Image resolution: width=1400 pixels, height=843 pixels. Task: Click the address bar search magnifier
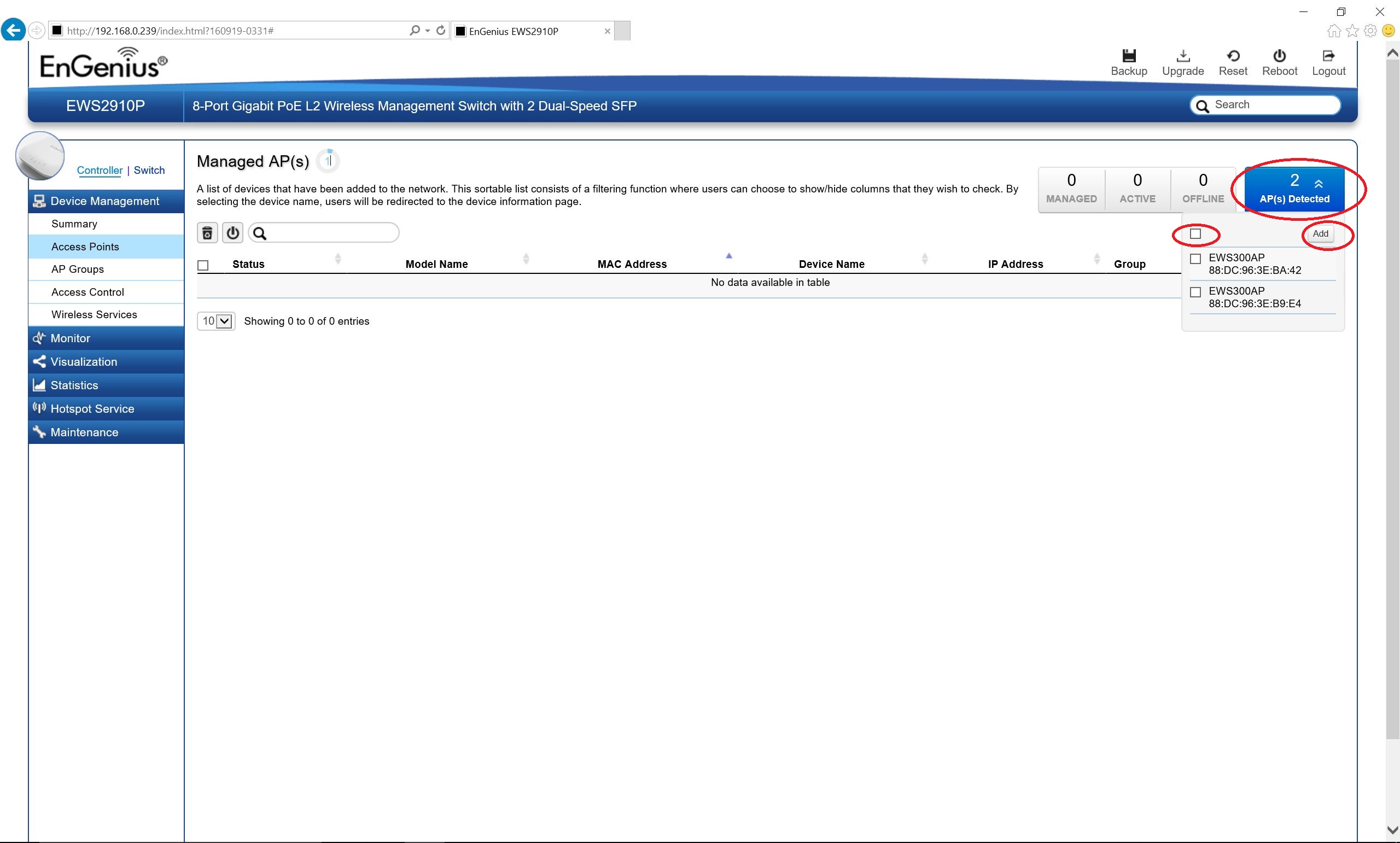[x=415, y=30]
